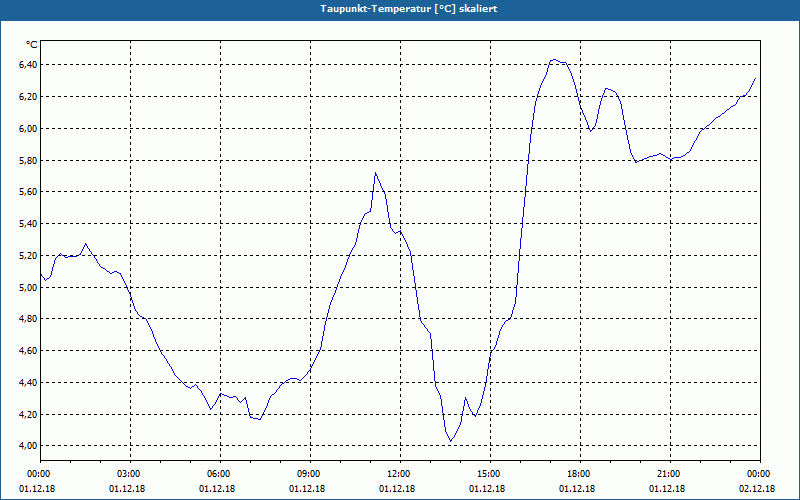Click the 03:00 time axis label
Screen dimensions: 800x500
[x=127, y=474]
